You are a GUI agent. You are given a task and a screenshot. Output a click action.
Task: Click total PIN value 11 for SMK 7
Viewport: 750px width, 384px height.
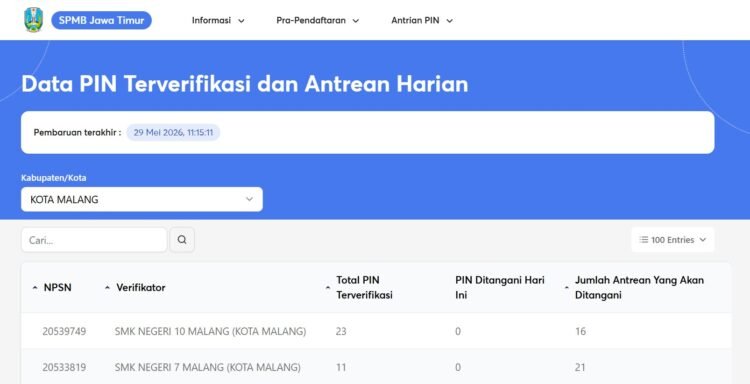pyautogui.click(x=341, y=367)
